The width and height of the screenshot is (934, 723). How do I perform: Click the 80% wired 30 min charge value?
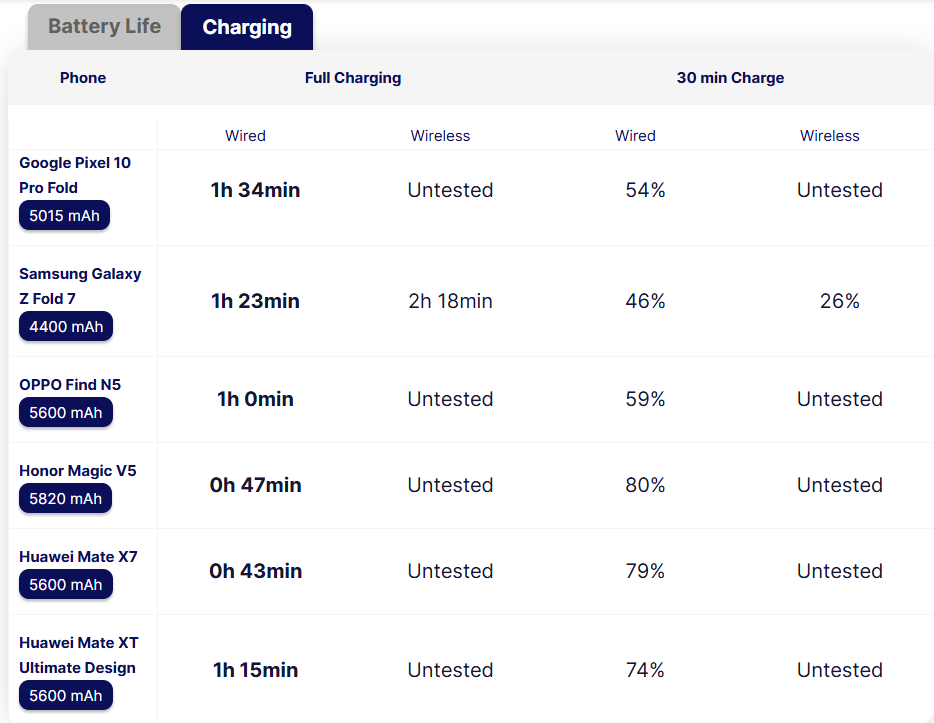645,485
